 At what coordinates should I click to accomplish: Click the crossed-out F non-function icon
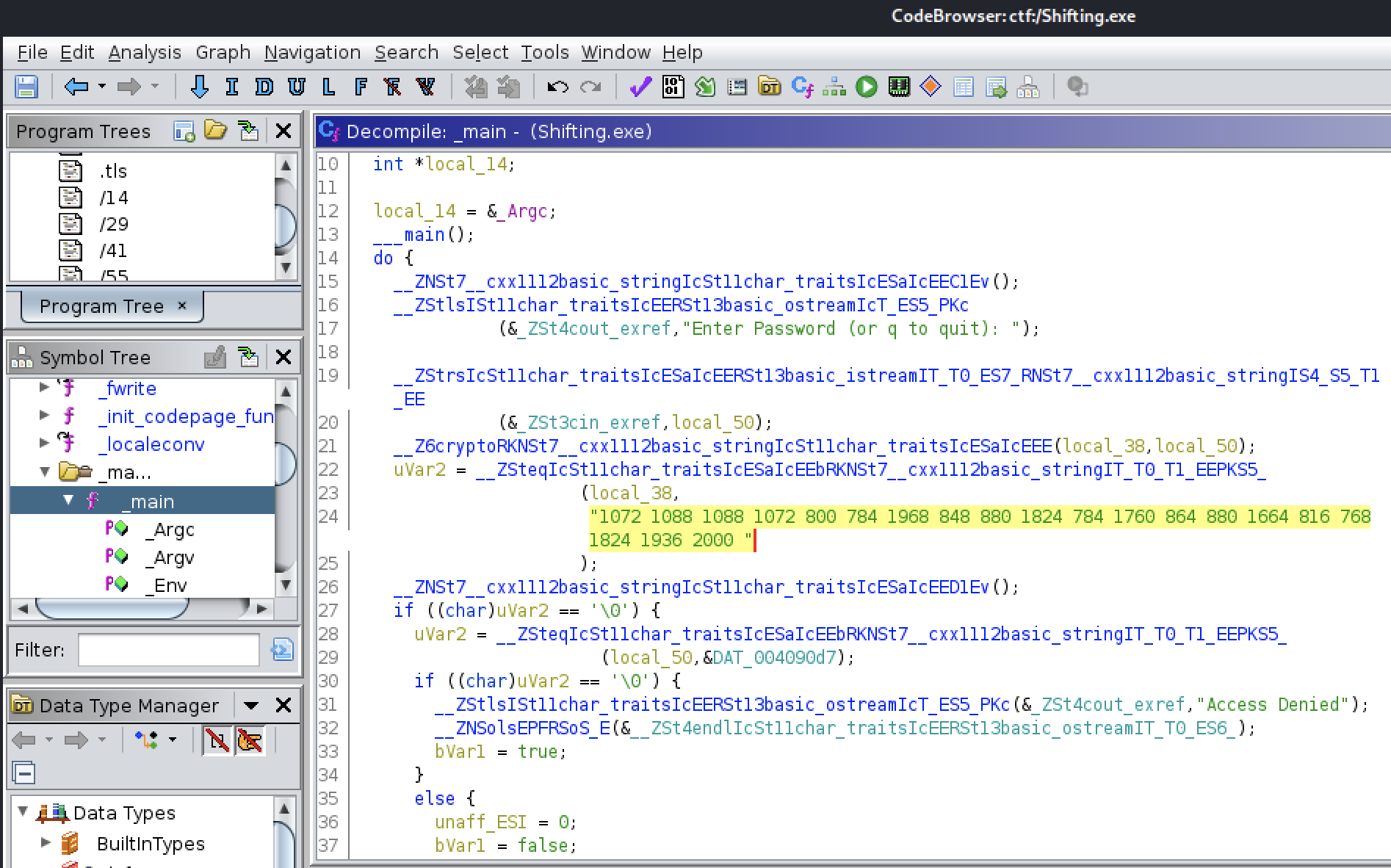[393, 87]
